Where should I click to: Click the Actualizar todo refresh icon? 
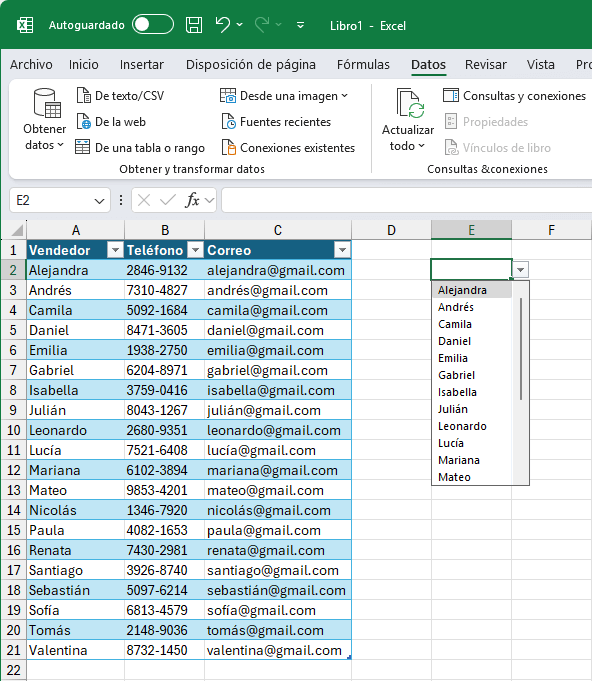point(410,103)
